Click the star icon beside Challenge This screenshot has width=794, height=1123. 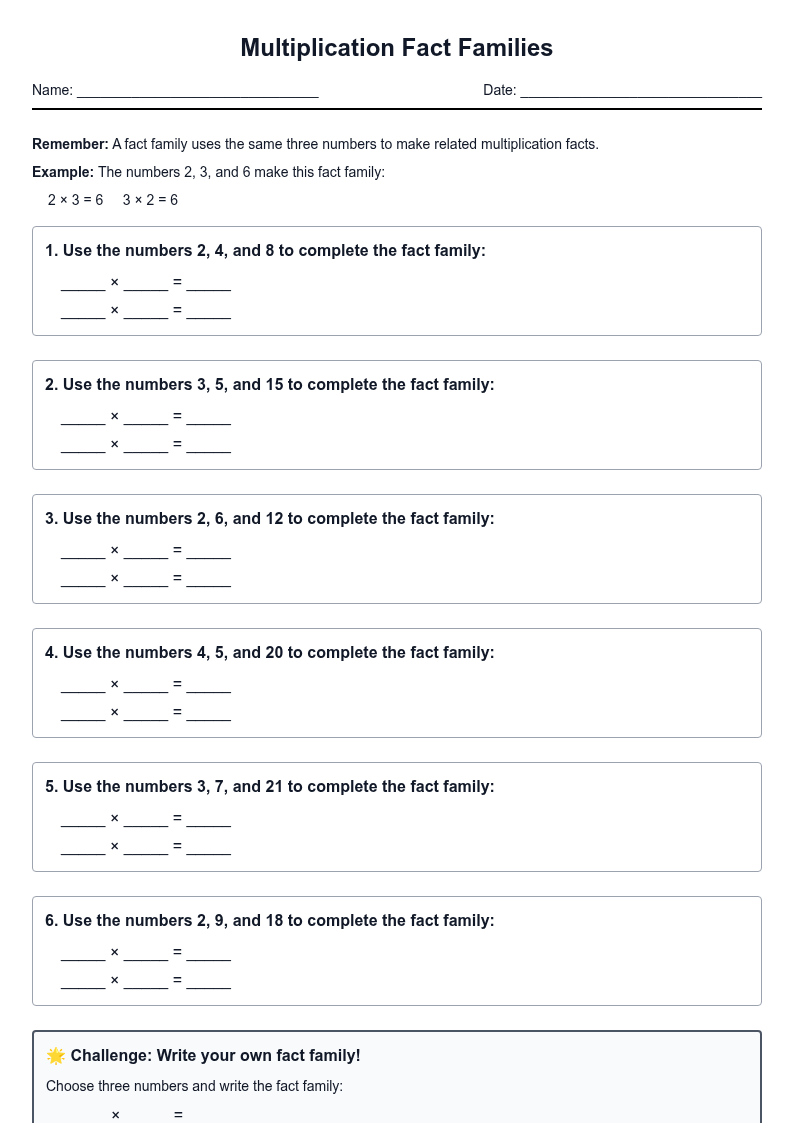[x=56, y=1056]
